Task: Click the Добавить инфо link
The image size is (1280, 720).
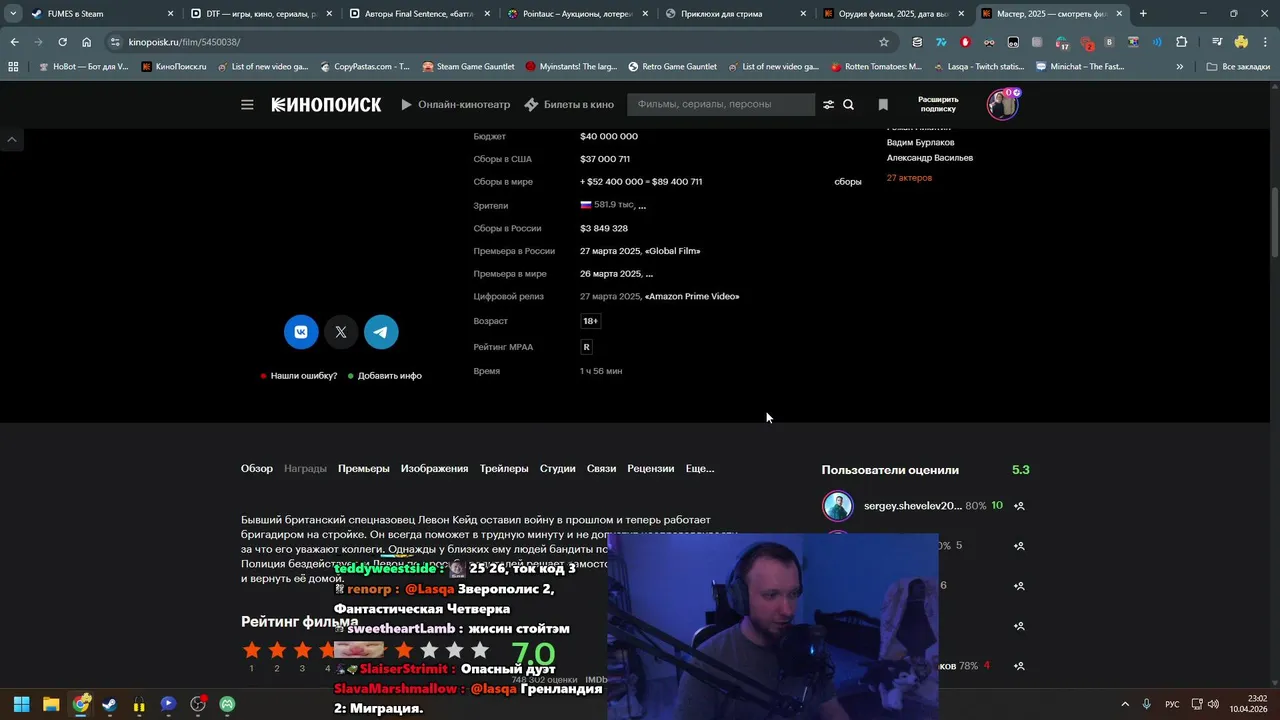Action: (x=390, y=376)
